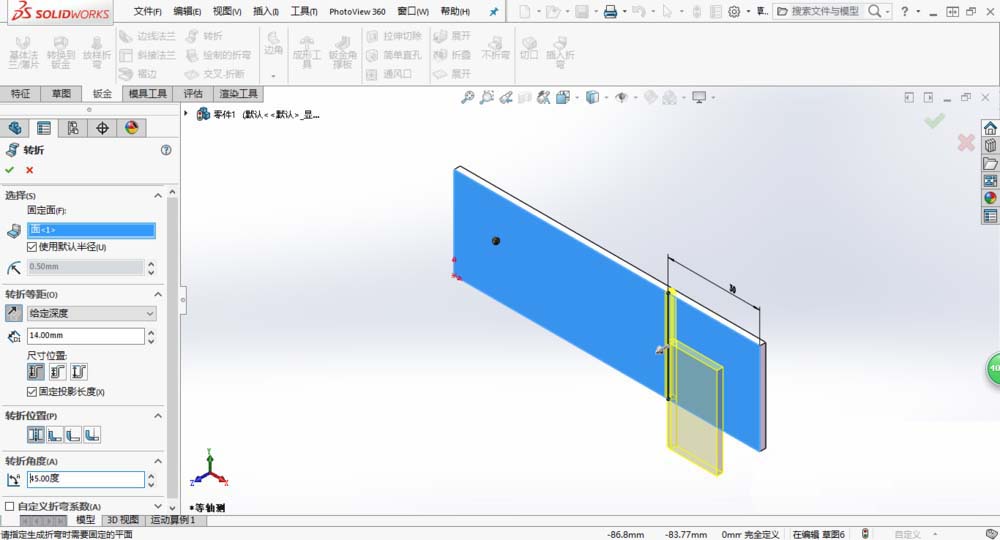The width and height of the screenshot is (1000, 540).
Task: Open the hide/show items eye icon
Action: click(x=621, y=98)
